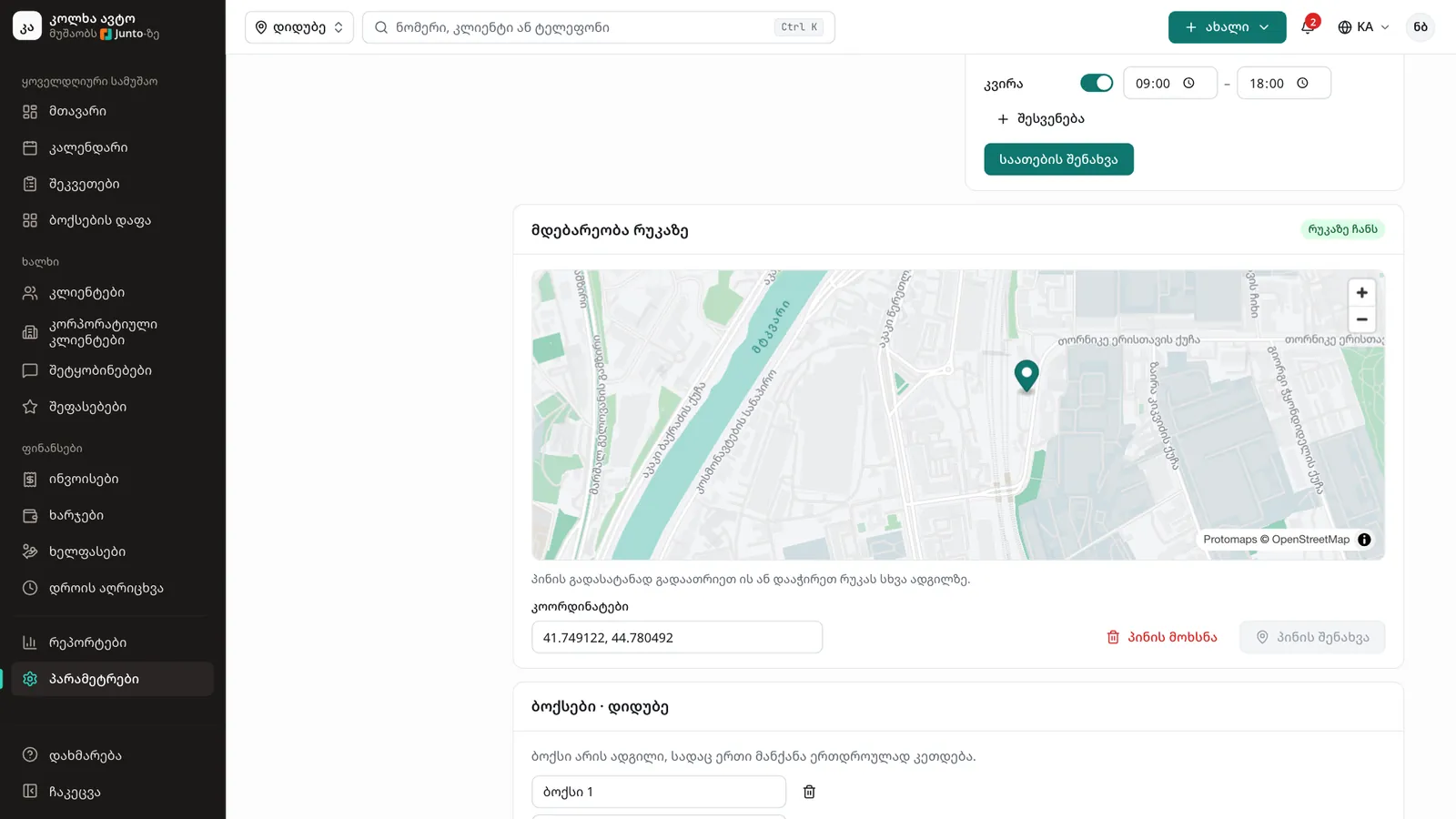Open the ნბ user avatar menu
The image size is (1456, 819).
click(1421, 27)
